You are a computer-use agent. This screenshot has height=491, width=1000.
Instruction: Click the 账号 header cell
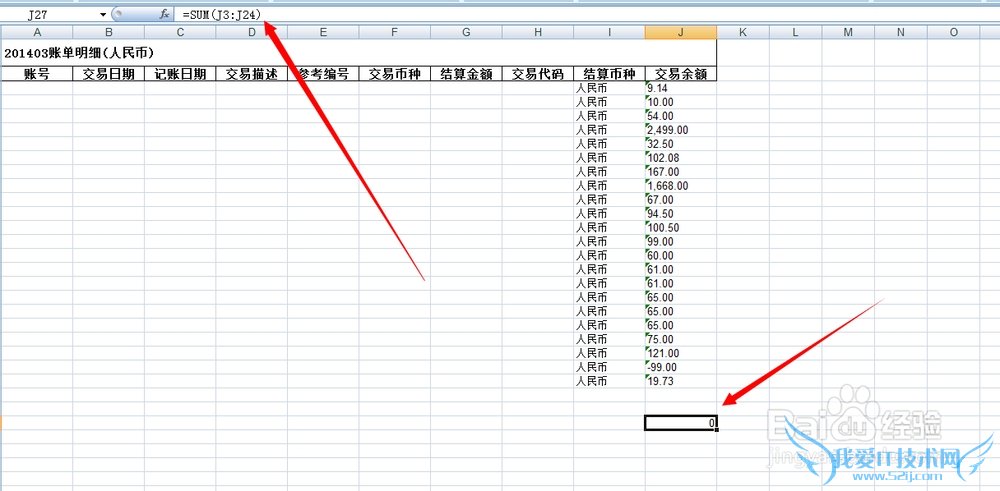click(37, 74)
